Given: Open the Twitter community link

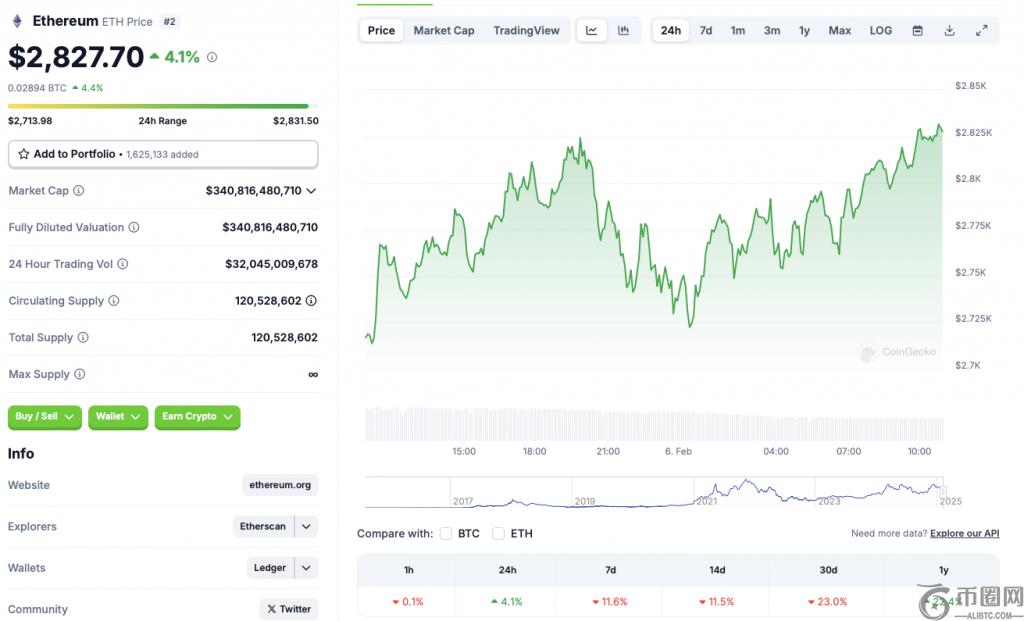Looking at the screenshot, I should point(289,609).
